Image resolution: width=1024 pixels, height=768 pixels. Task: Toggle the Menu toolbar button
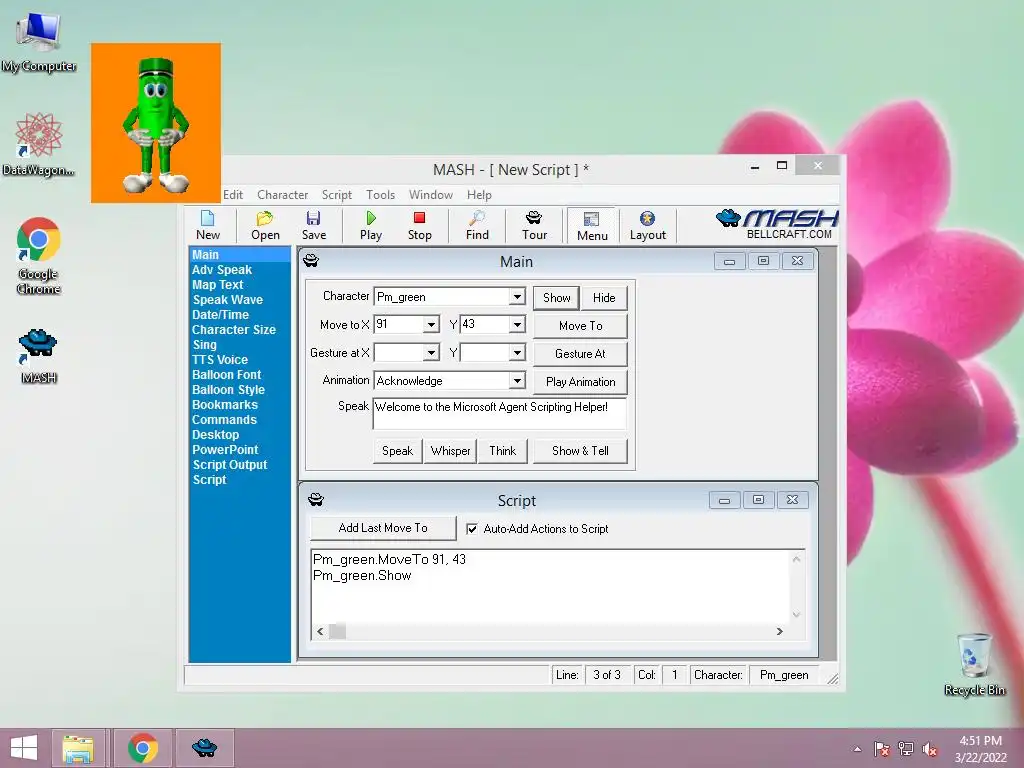(x=592, y=226)
